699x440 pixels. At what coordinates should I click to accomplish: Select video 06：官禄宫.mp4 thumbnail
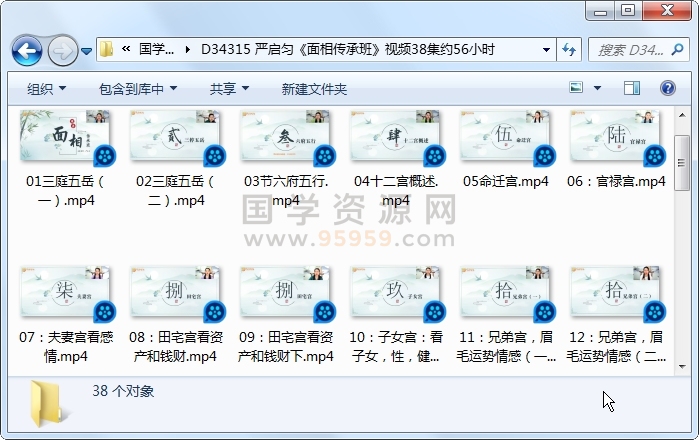click(616, 136)
